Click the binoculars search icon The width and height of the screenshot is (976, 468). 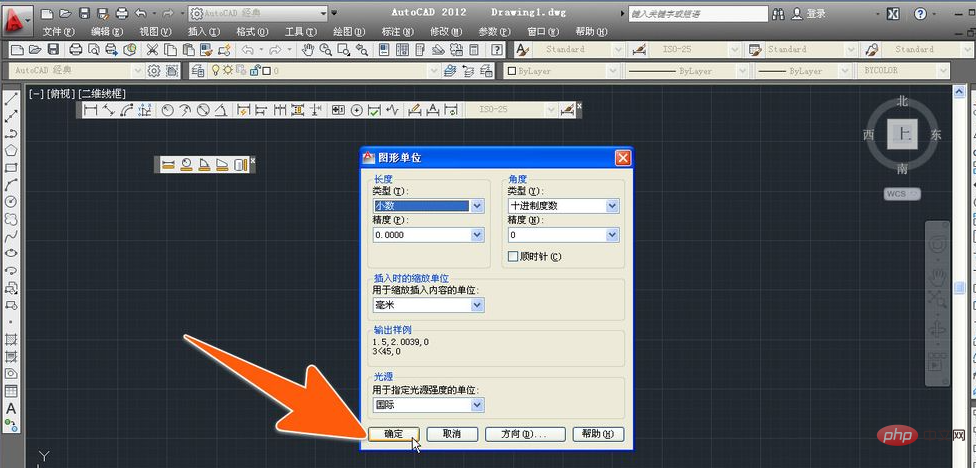click(x=779, y=14)
